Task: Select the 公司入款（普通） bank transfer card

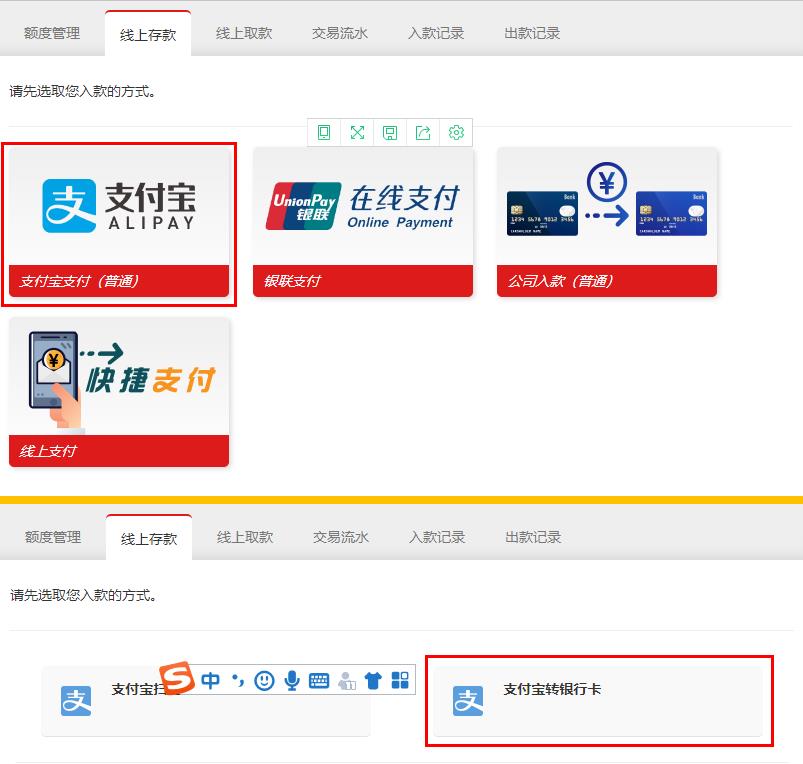Action: click(606, 223)
